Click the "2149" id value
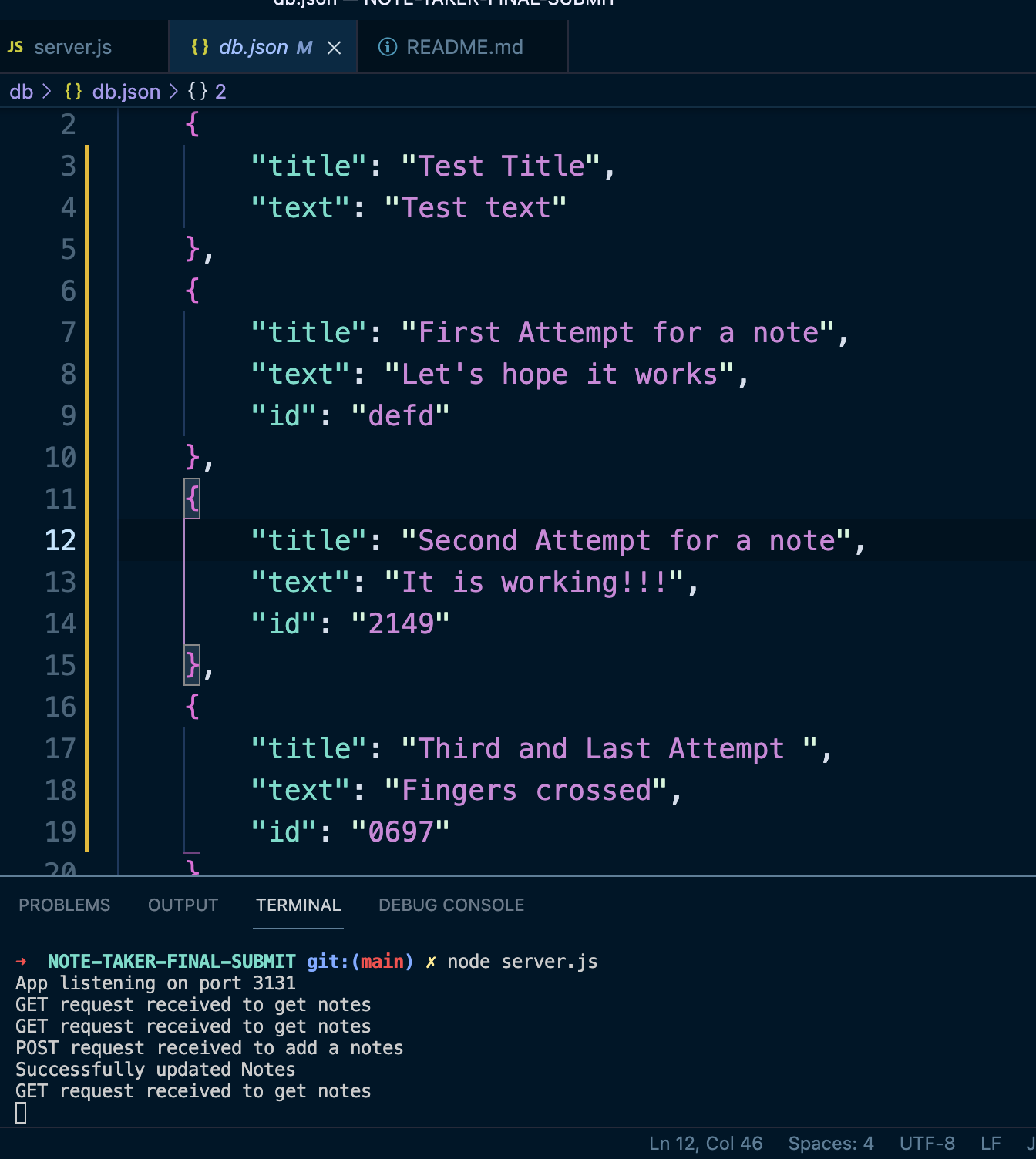This screenshot has width=1036, height=1159. (x=400, y=624)
